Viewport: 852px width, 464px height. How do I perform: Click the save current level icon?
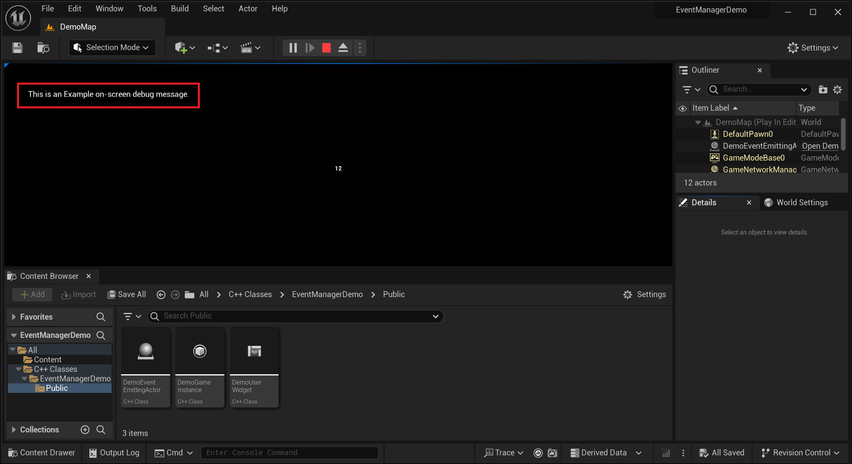[x=17, y=48]
